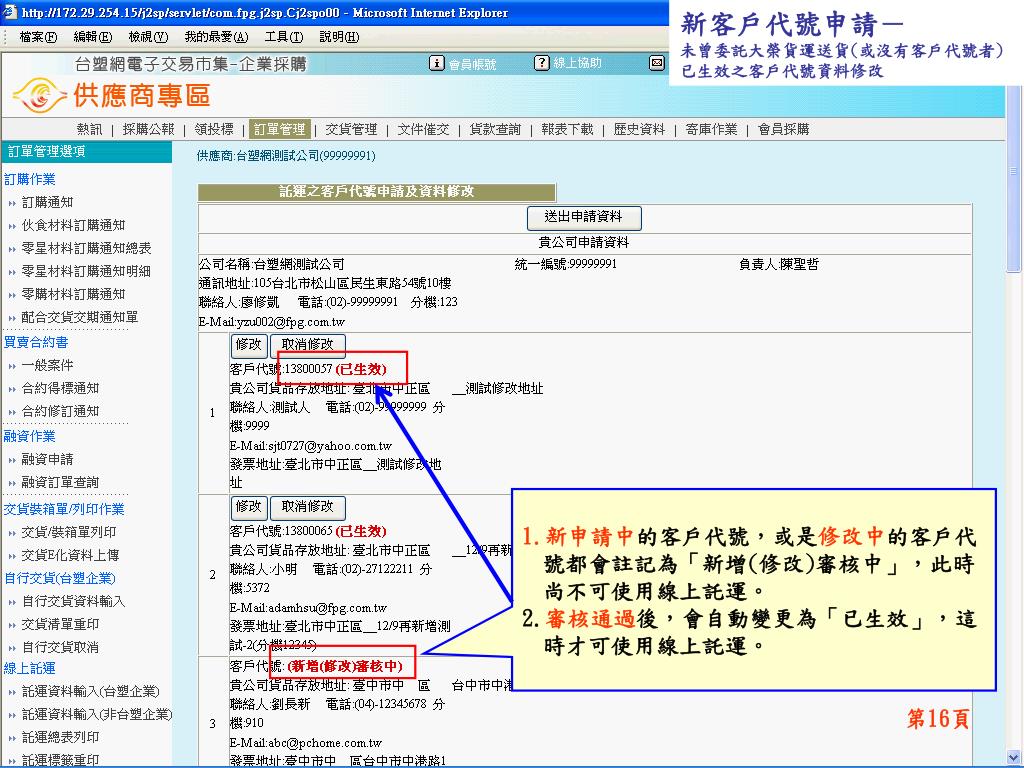Open 交貨/裝箱單列印 in the sidebar
The image size is (1024, 768).
click(x=69, y=532)
